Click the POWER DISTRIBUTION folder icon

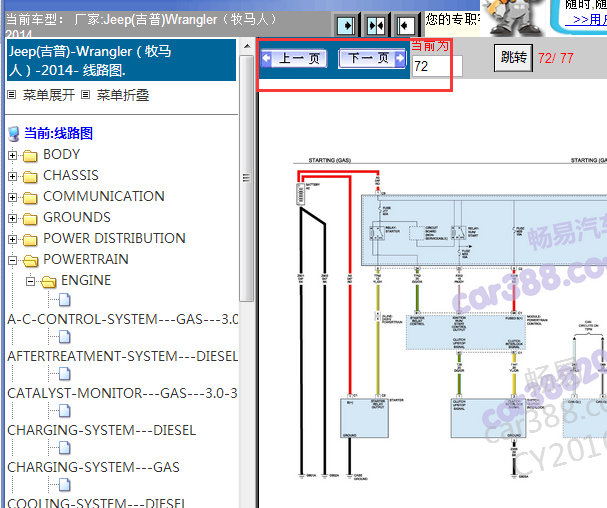click(x=30, y=239)
